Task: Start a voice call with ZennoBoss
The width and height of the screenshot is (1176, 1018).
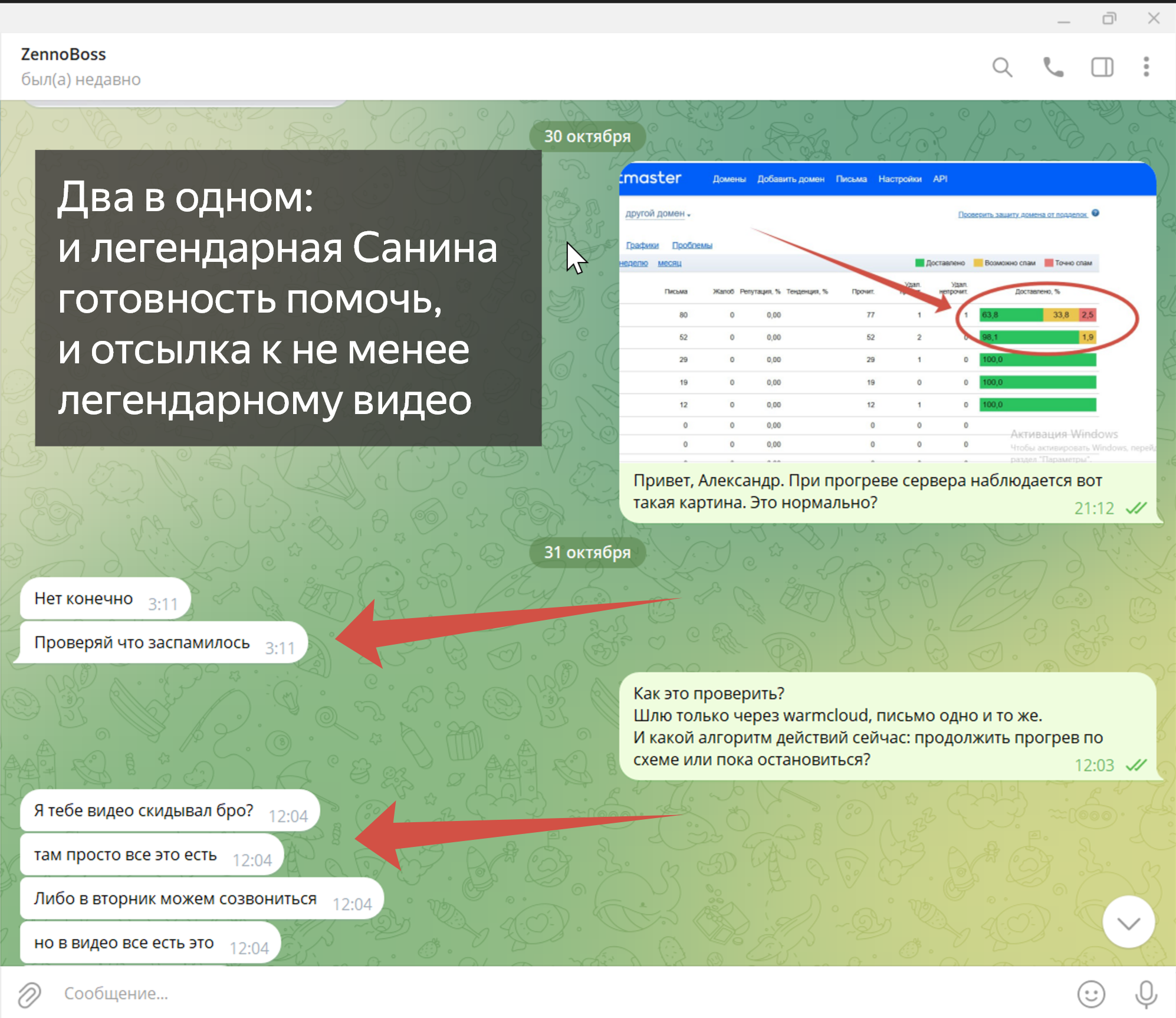Action: click(x=1053, y=67)
